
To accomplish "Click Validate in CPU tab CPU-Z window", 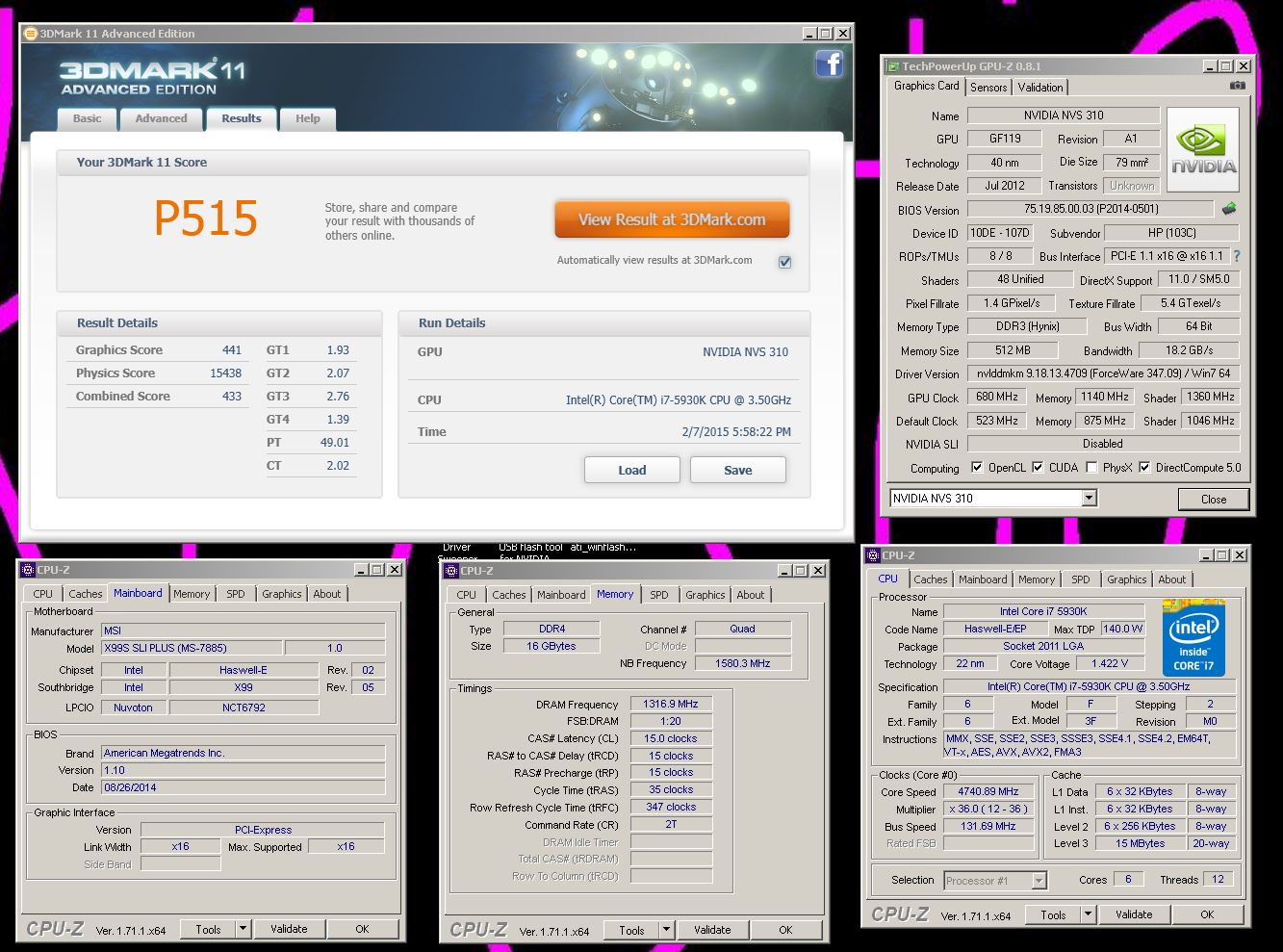I will pyautogui.click(x=1134, y=914).
